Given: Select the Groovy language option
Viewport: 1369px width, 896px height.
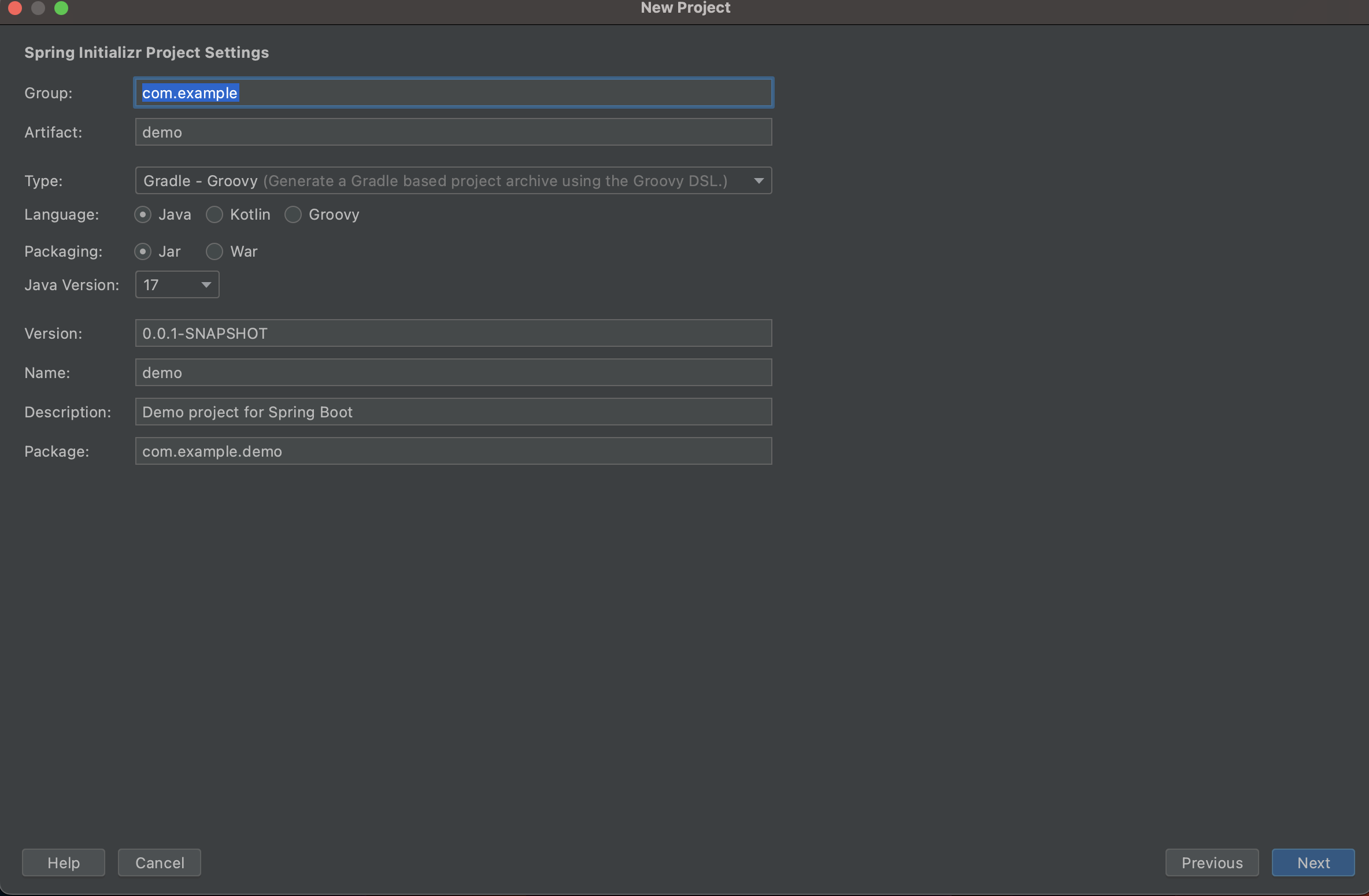Looking at the screenshot, I should tap(293, 214).
